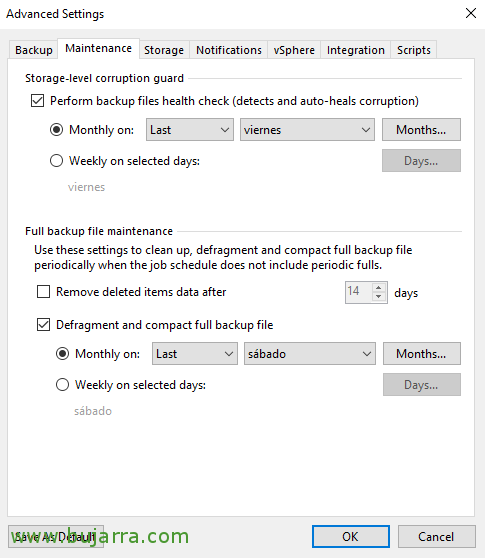Click Months button for health check
The height and width of the screenshot is (558, 485).
click(x=421, y=130)
